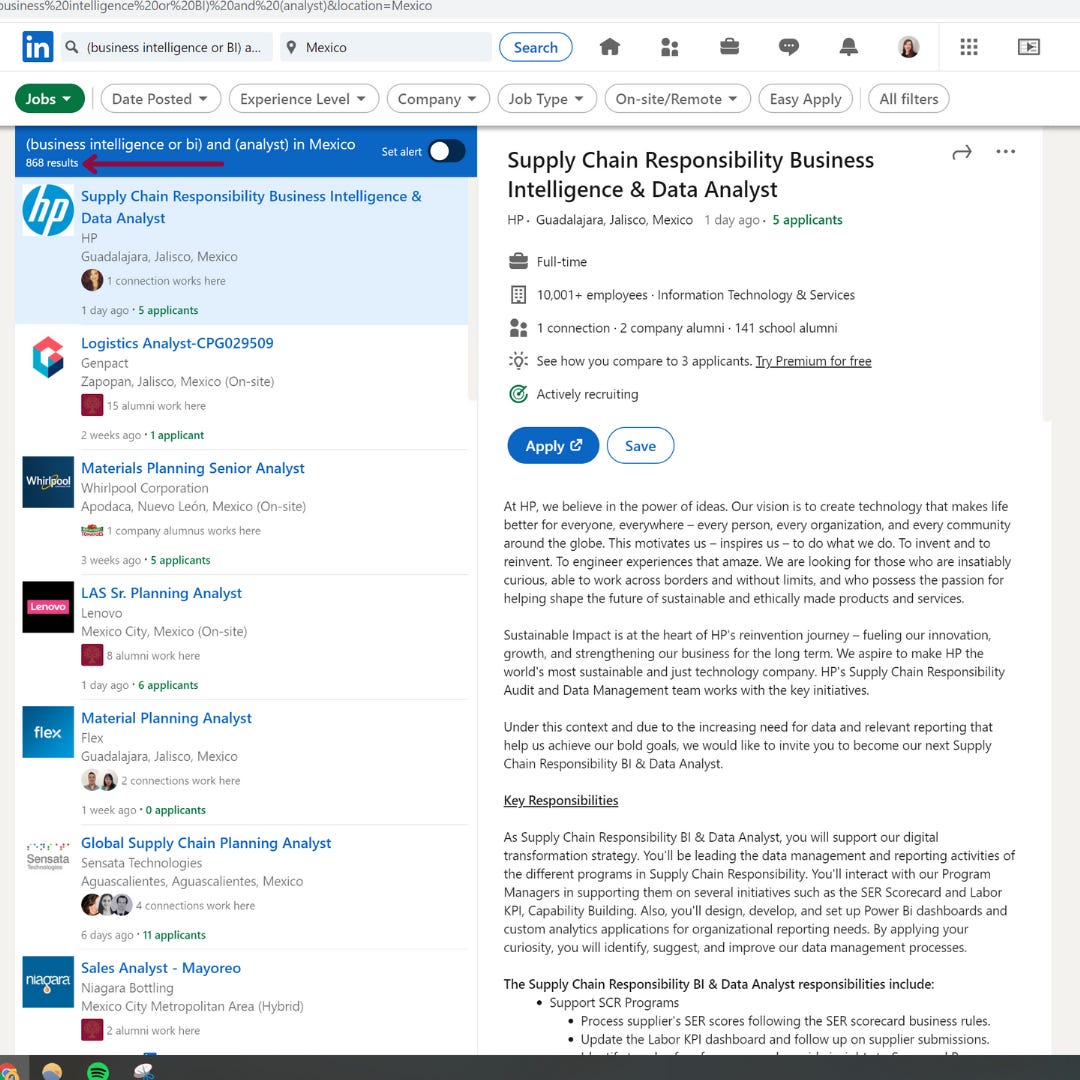Open the My Network icon
This screenshot has width=1080, height=1080.
[669, 47]
